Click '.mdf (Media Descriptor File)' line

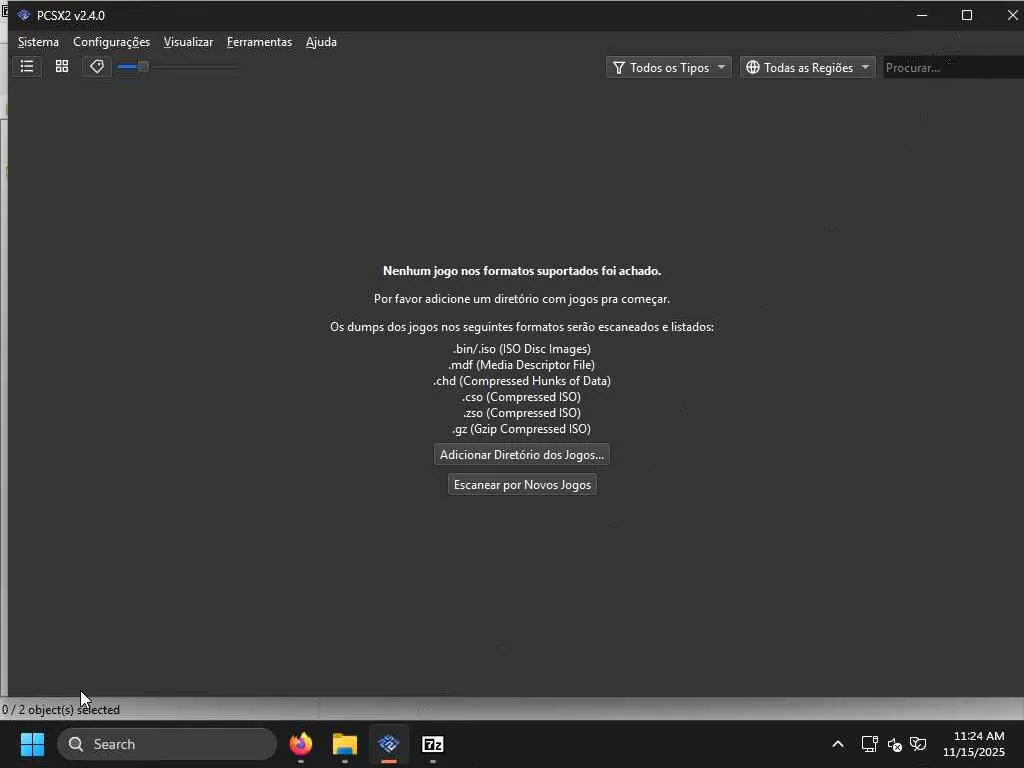tap(522, 365)
